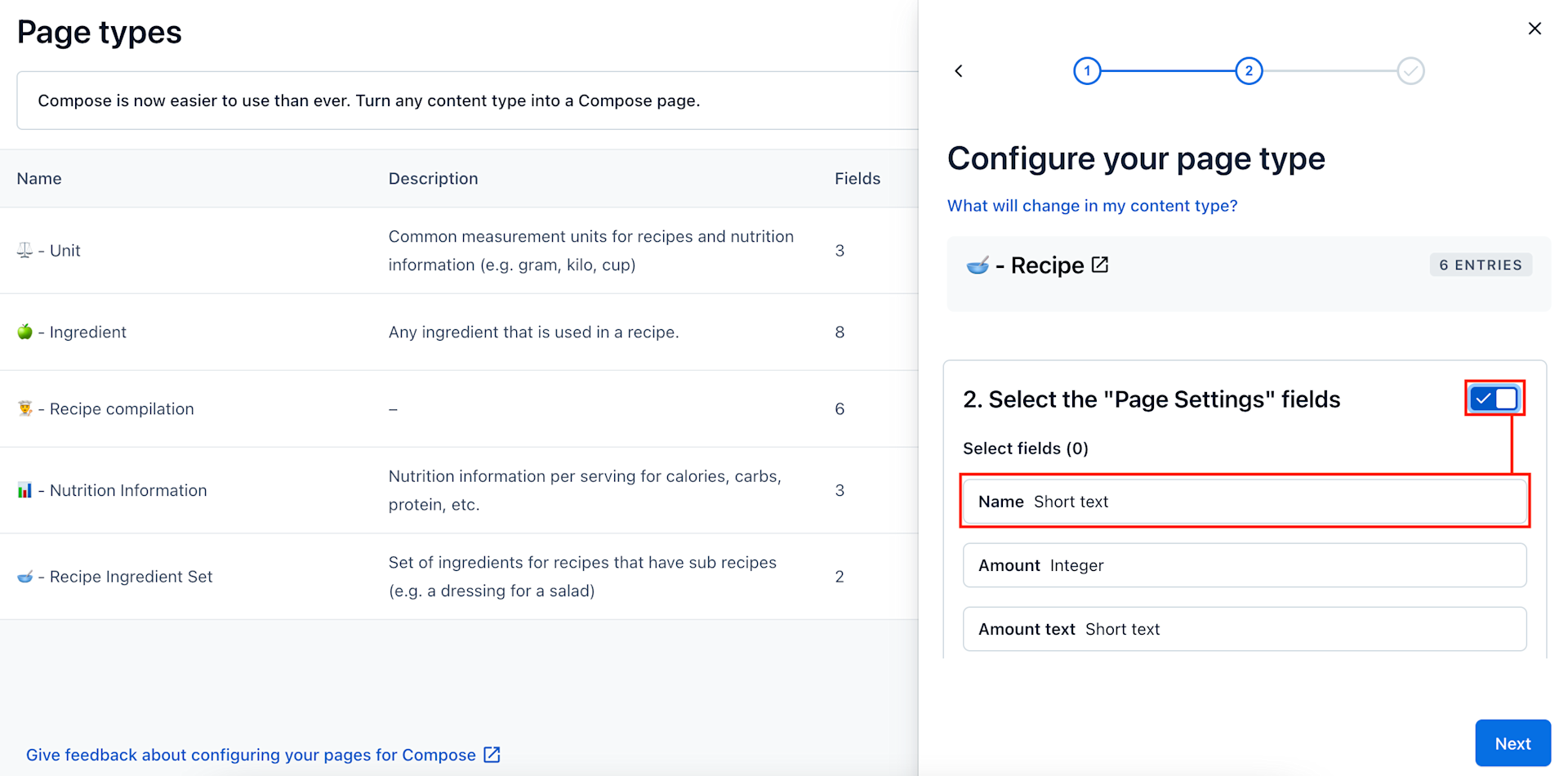
Task: Open the Recipe Ingredient Set page type
Action: coord(459,577)
